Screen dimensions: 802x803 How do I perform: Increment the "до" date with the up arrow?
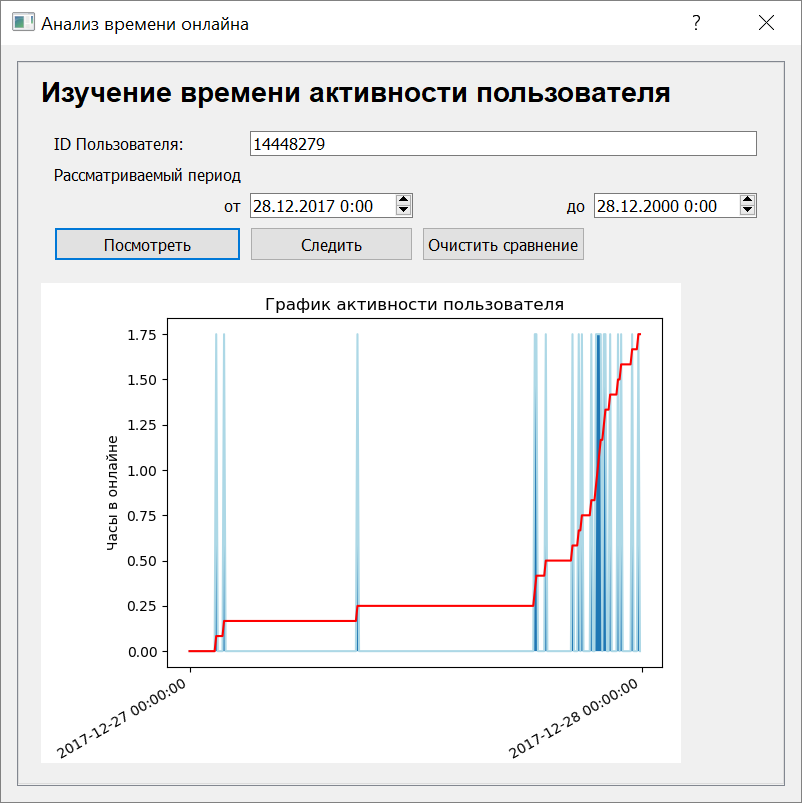(748, 200)
